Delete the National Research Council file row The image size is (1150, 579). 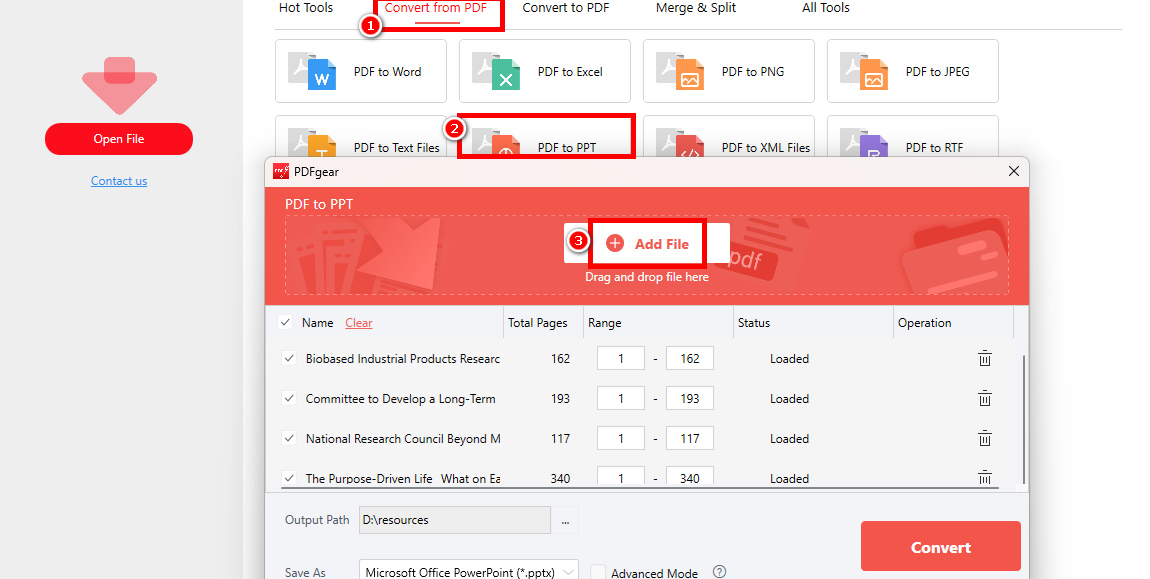coord(984,439)
